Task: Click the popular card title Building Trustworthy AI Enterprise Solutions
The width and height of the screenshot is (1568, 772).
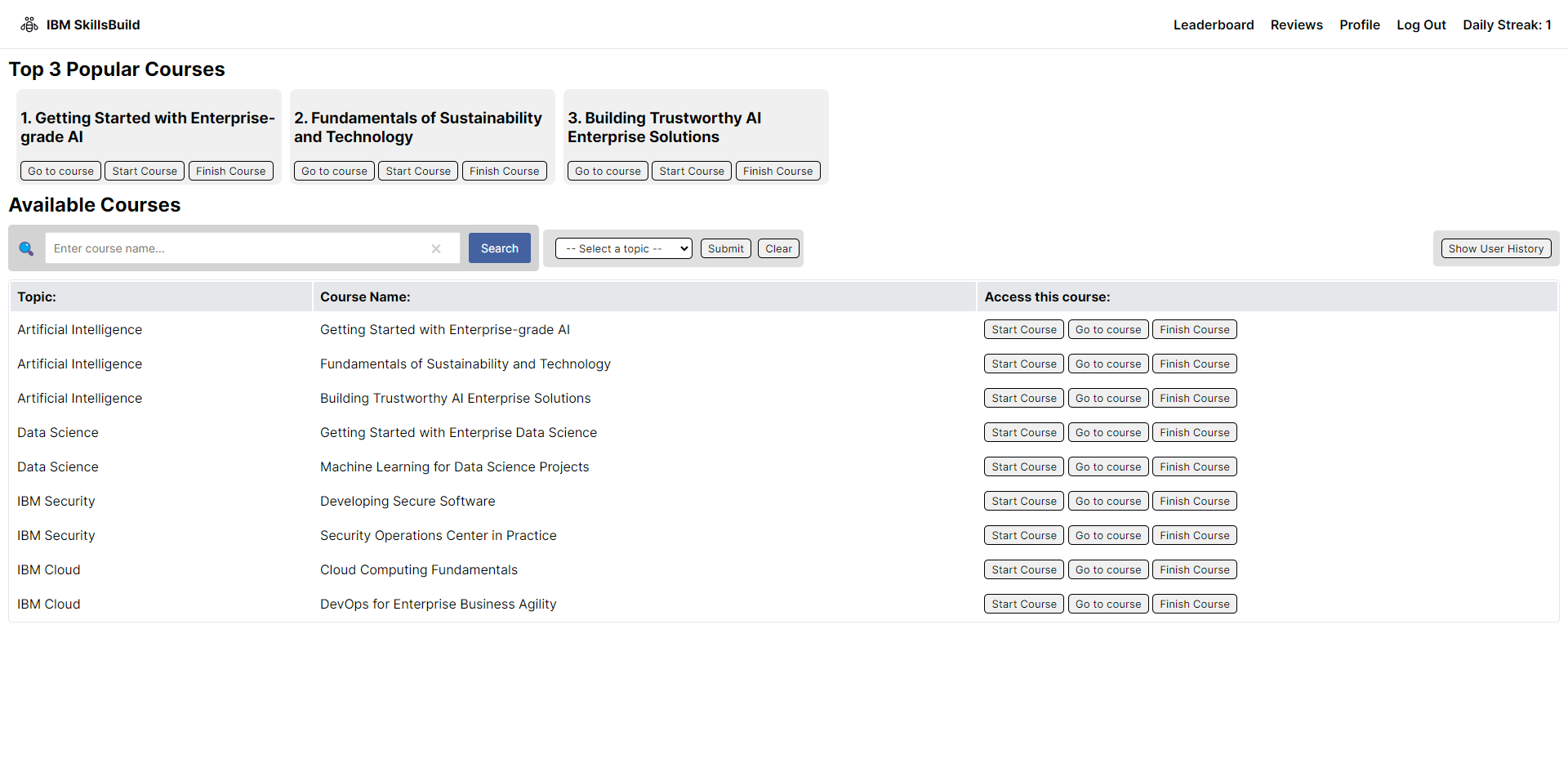Action: point(665,127)
